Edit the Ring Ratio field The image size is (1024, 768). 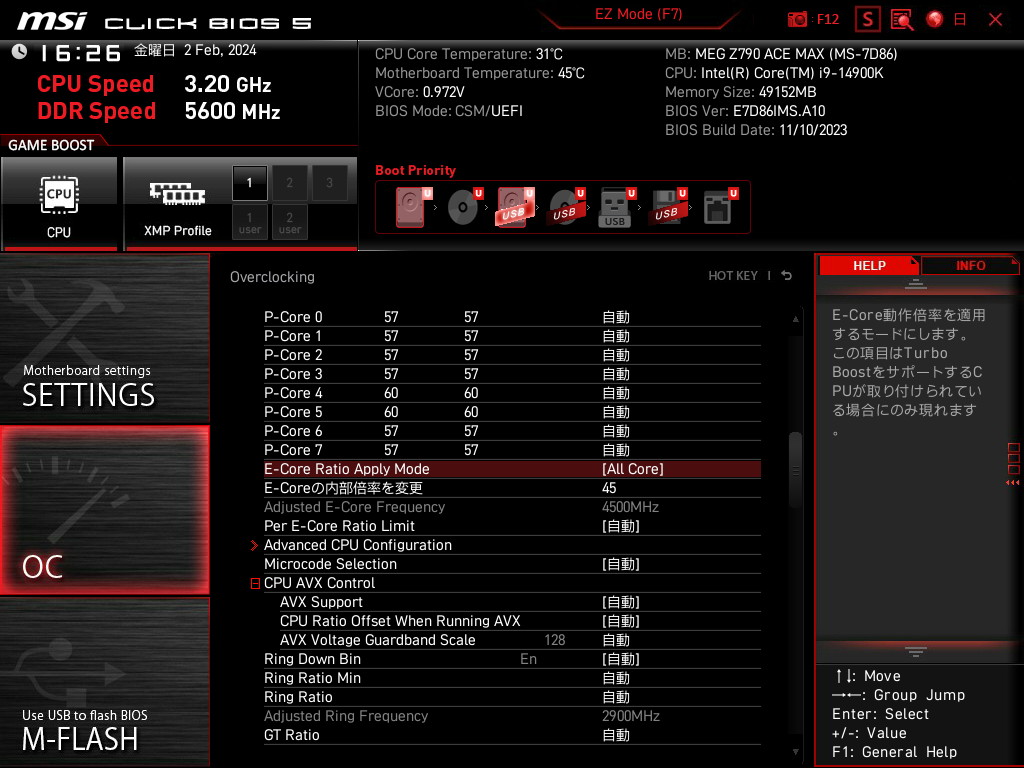click(615, 697)
